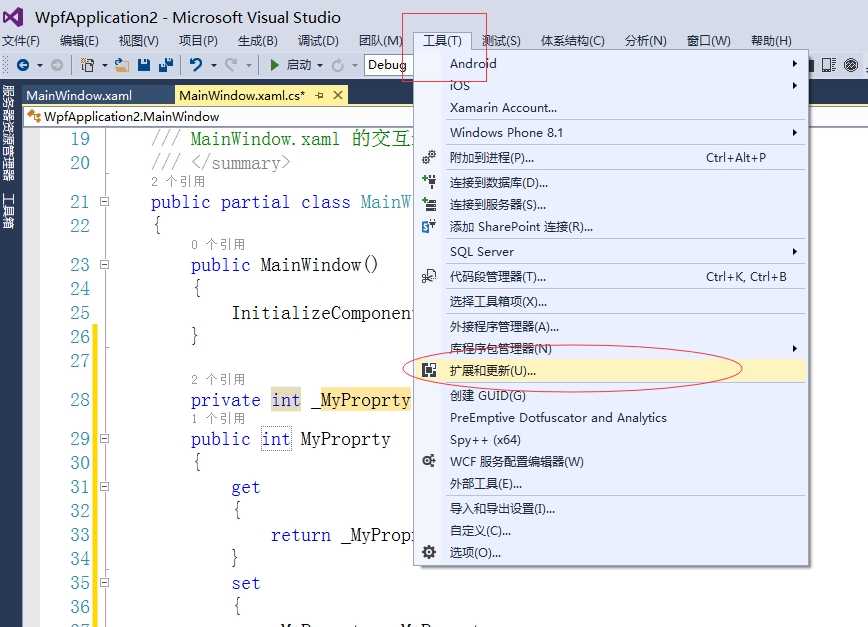Open the Debug configuration dropdown
The image size is (868, 627).
coord(388,65)
